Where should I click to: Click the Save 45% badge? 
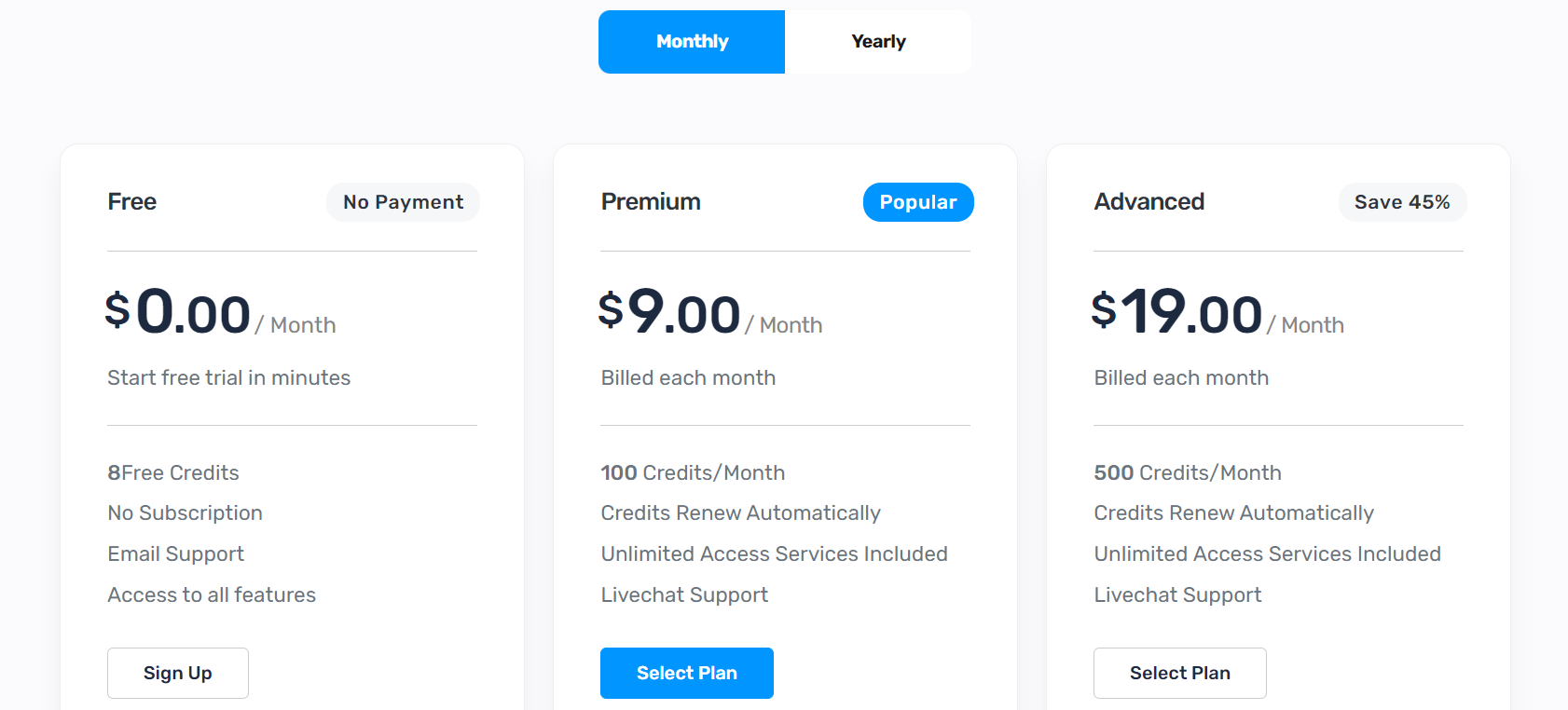(1402, 202)
